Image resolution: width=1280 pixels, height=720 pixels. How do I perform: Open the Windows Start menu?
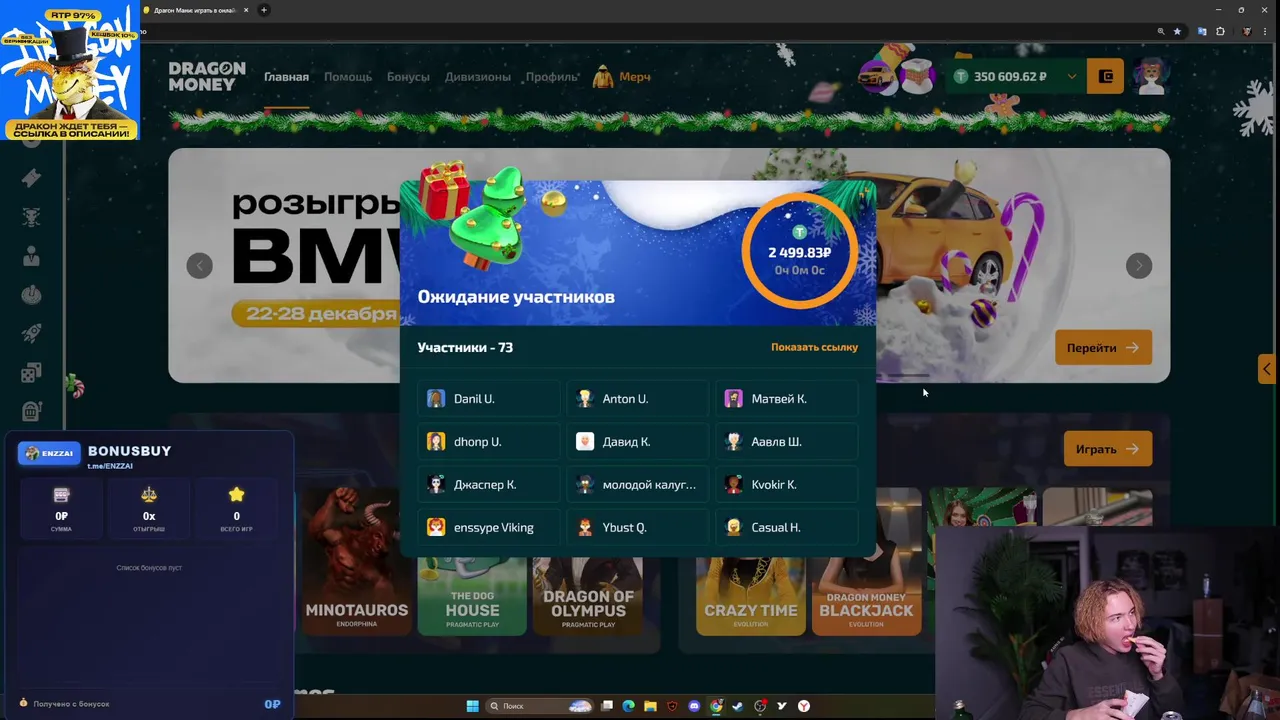[x=472, y=706]
